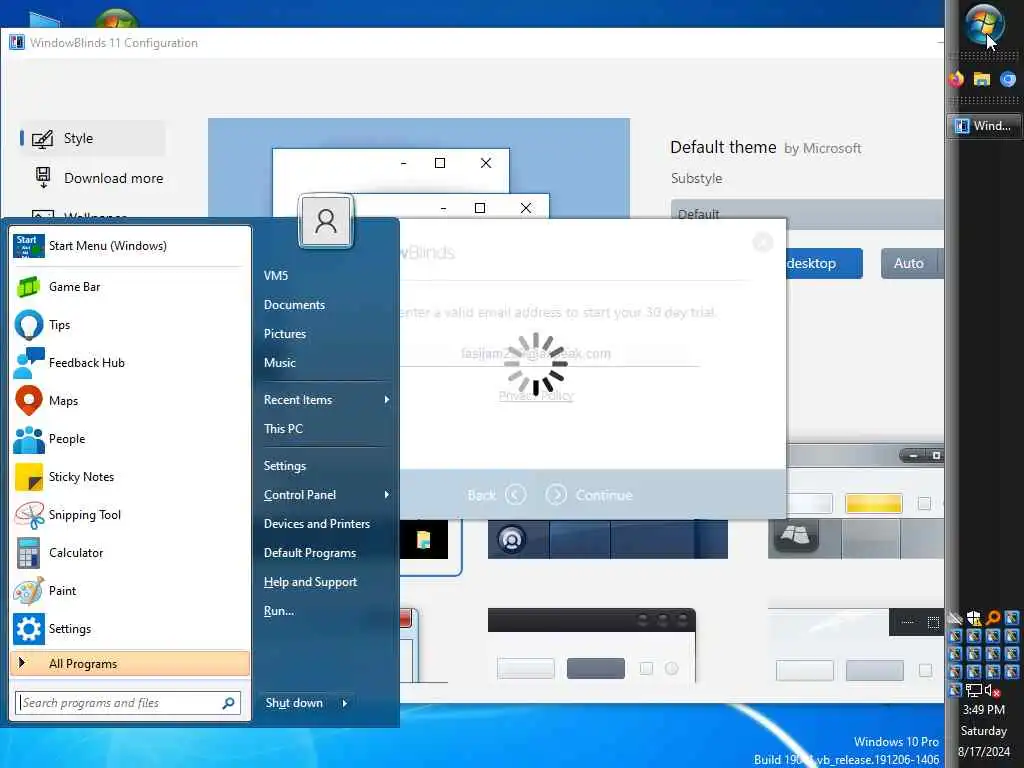Open Snipping Tool

[131, 515]
